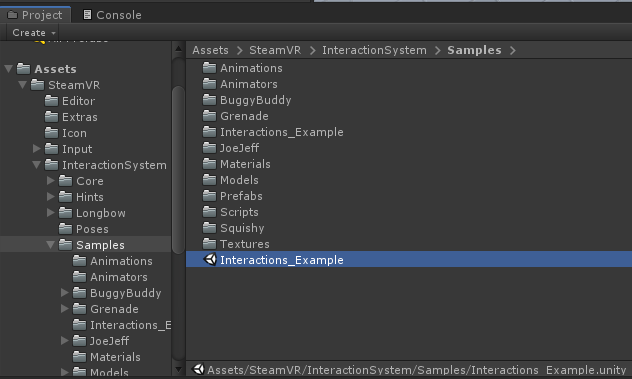632x379 pixels.
Task: Click the asset path in the status footer
Action: click(x=417, y=370)
